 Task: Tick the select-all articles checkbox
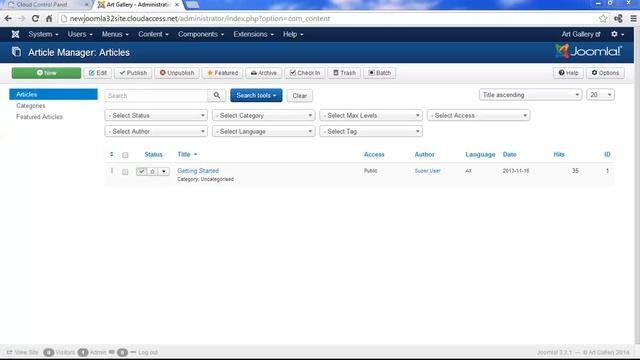[x=125, y=155]
